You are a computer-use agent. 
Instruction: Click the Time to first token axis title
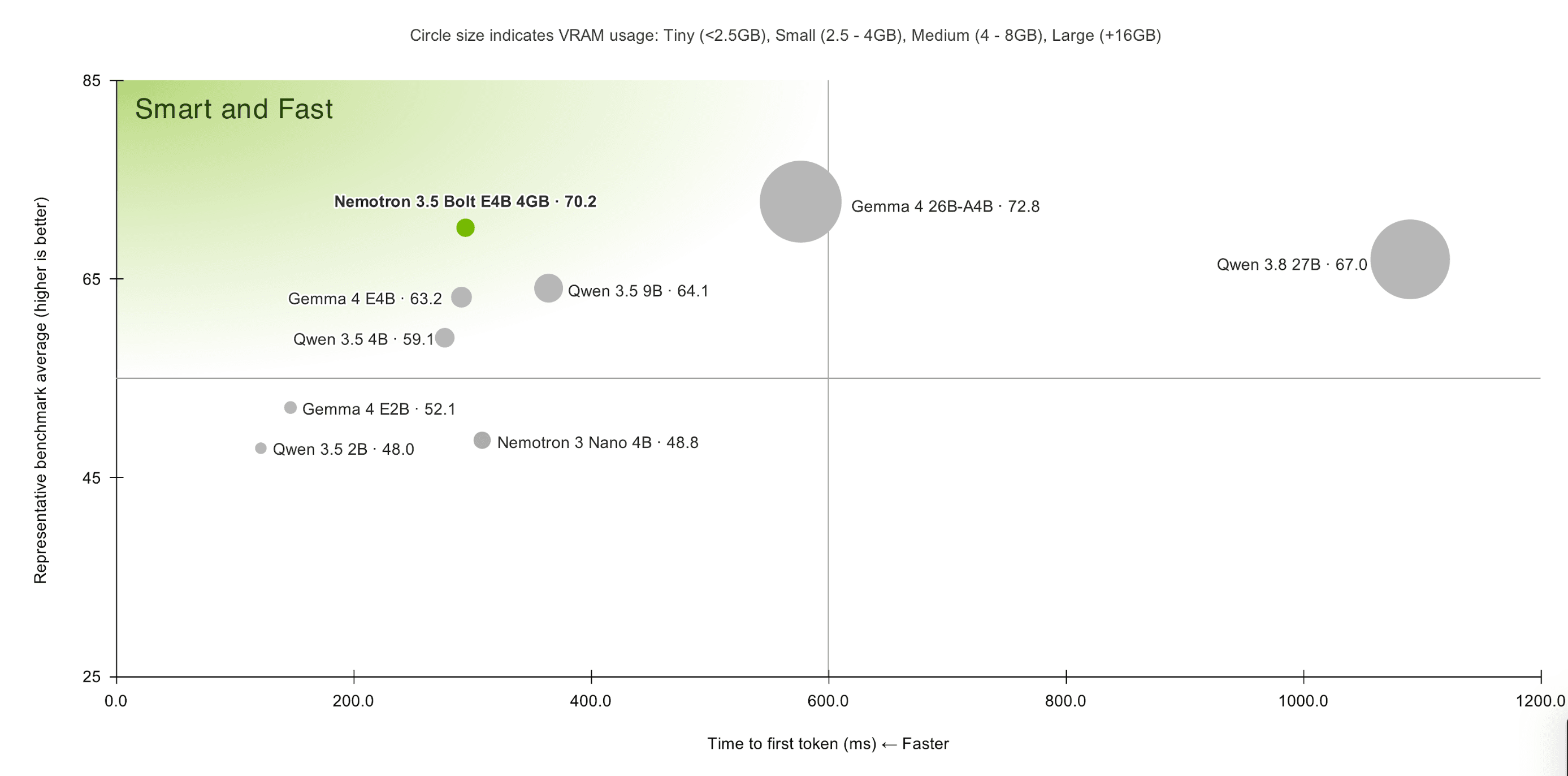pos(828,744)
